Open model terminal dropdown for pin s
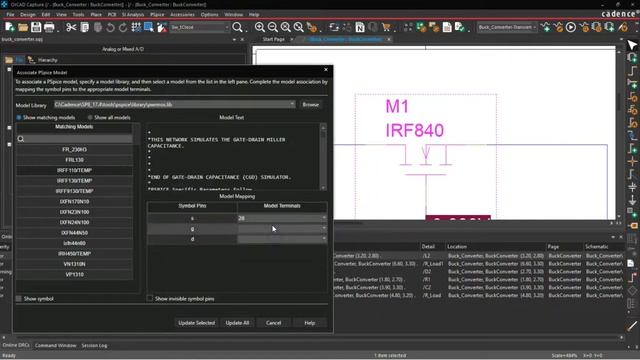640x360 pixels. point(324,218)
